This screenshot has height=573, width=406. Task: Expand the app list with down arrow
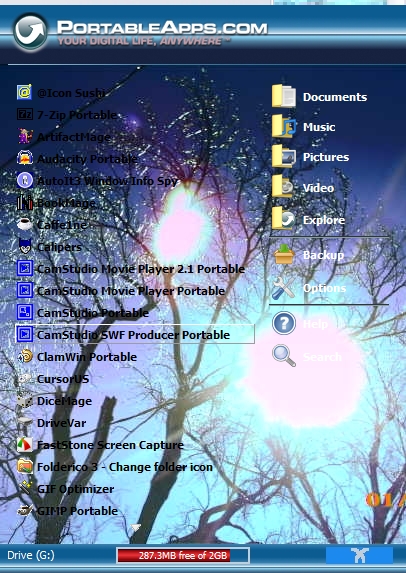pyautogui.click(x=136, y=527)
